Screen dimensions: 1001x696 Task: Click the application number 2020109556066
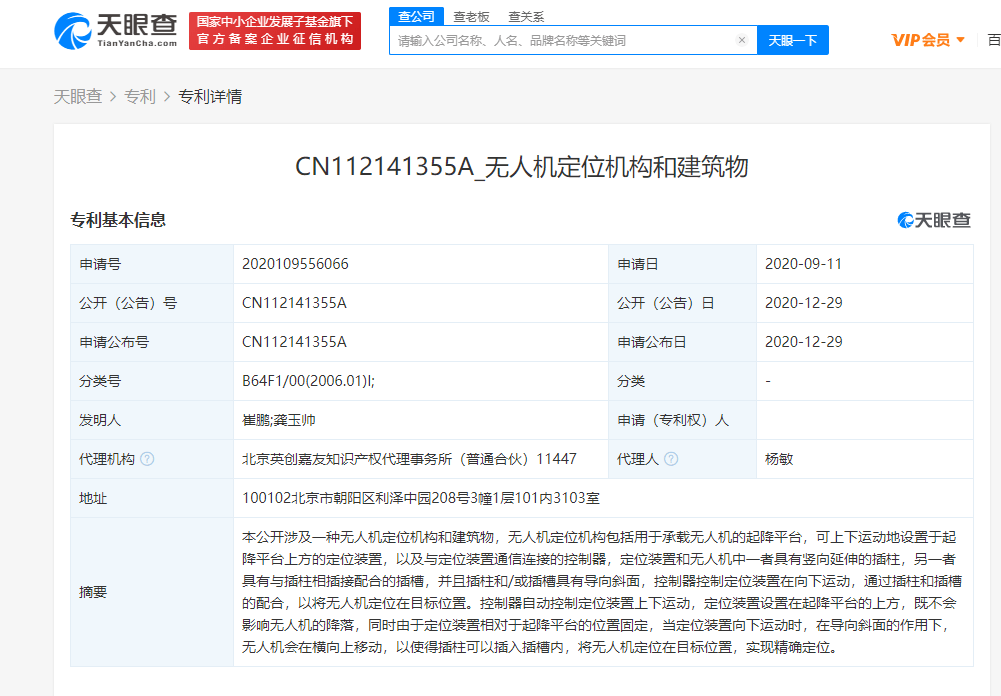click(x=295, y=264)
